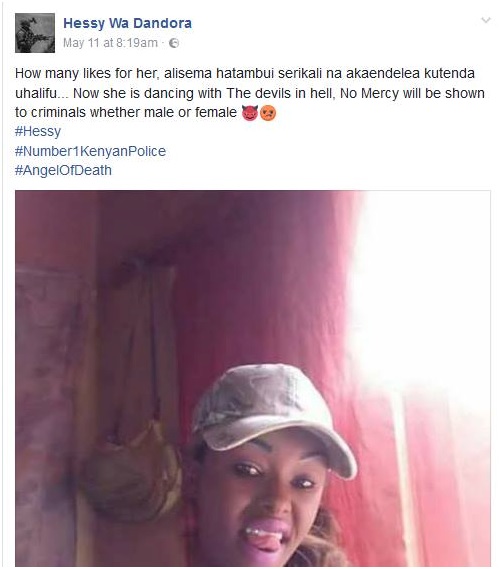503x569 pixels.
Task: Click the red devil emoji
Action: (250, 113)
